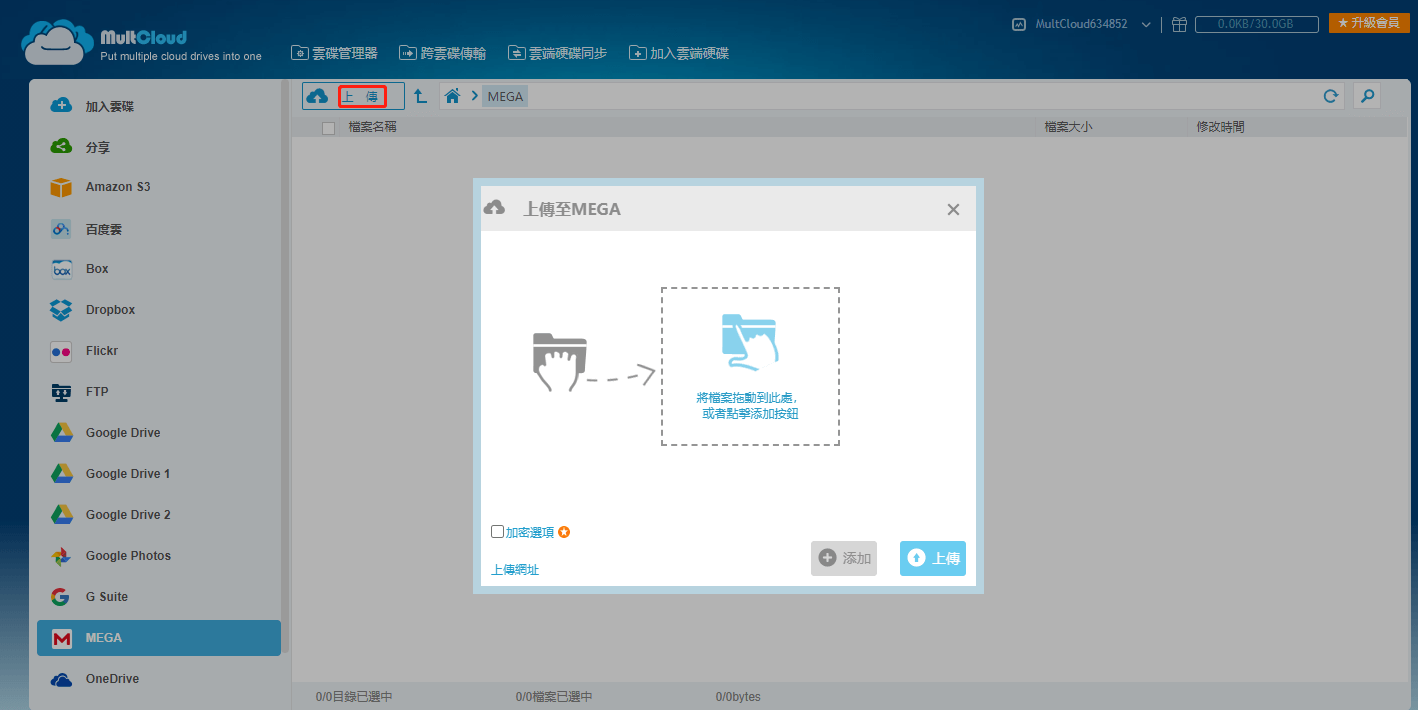Open 雲碟管理器 menu item
Viewport: 1418px width, 710px height.
pos(334,53)
